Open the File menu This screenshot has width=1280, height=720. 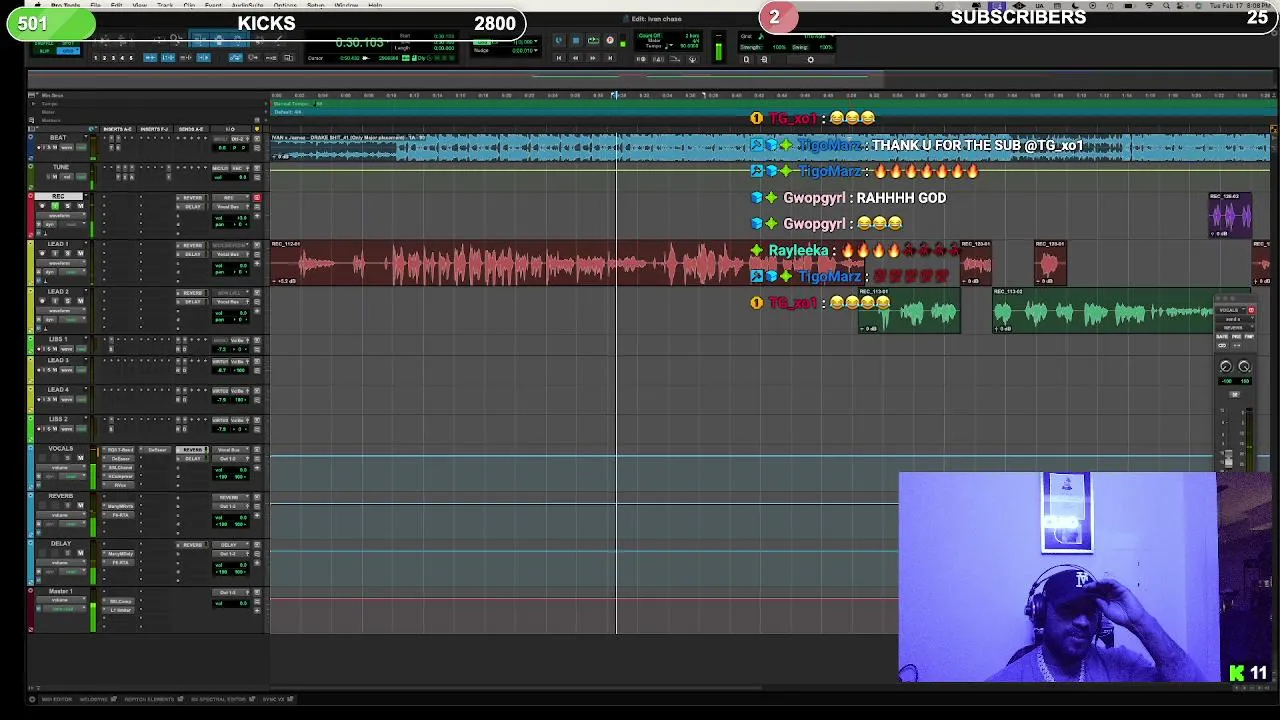(95, 5)
